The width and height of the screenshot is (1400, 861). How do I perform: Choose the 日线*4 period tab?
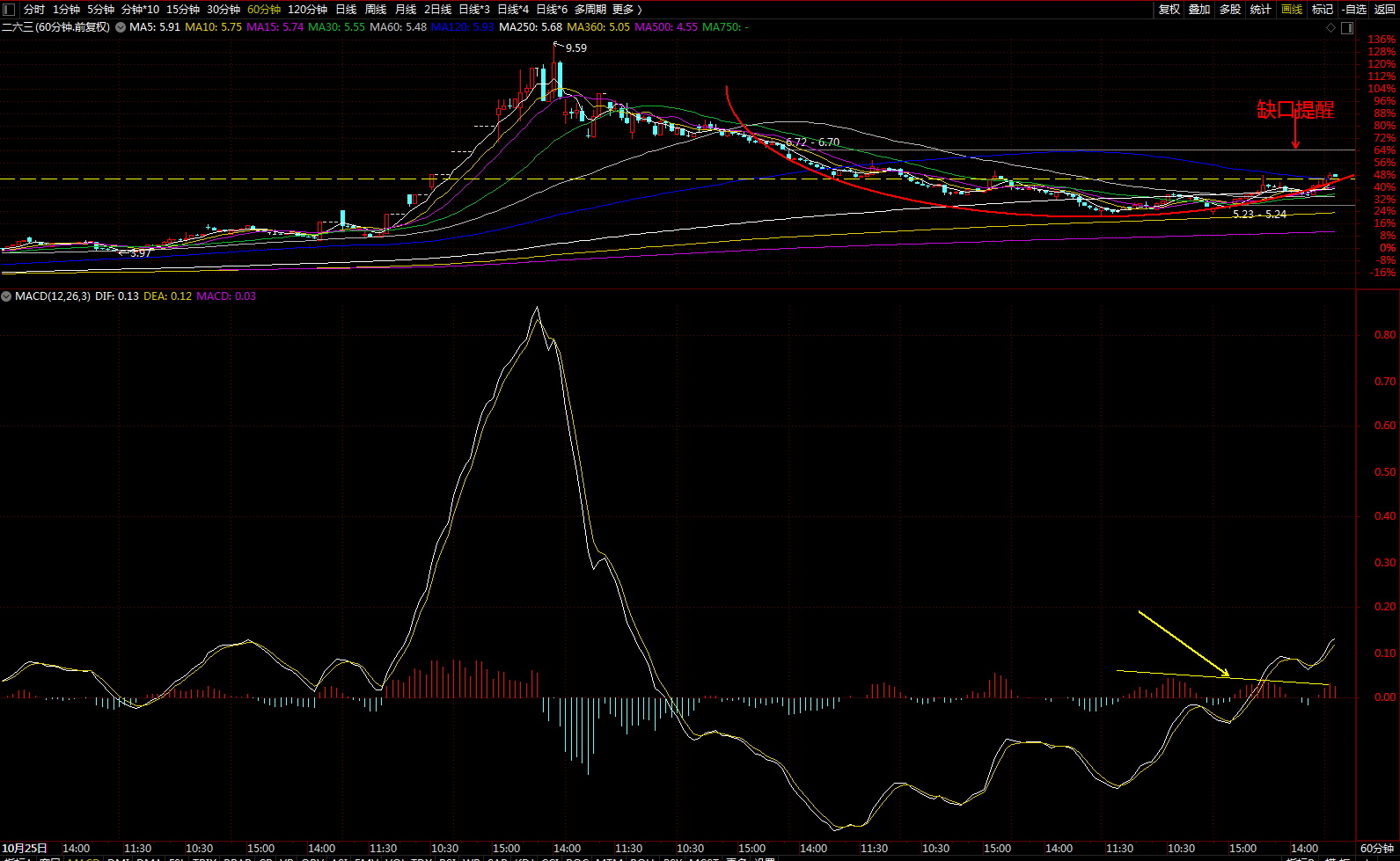click(x=513, y=9)
